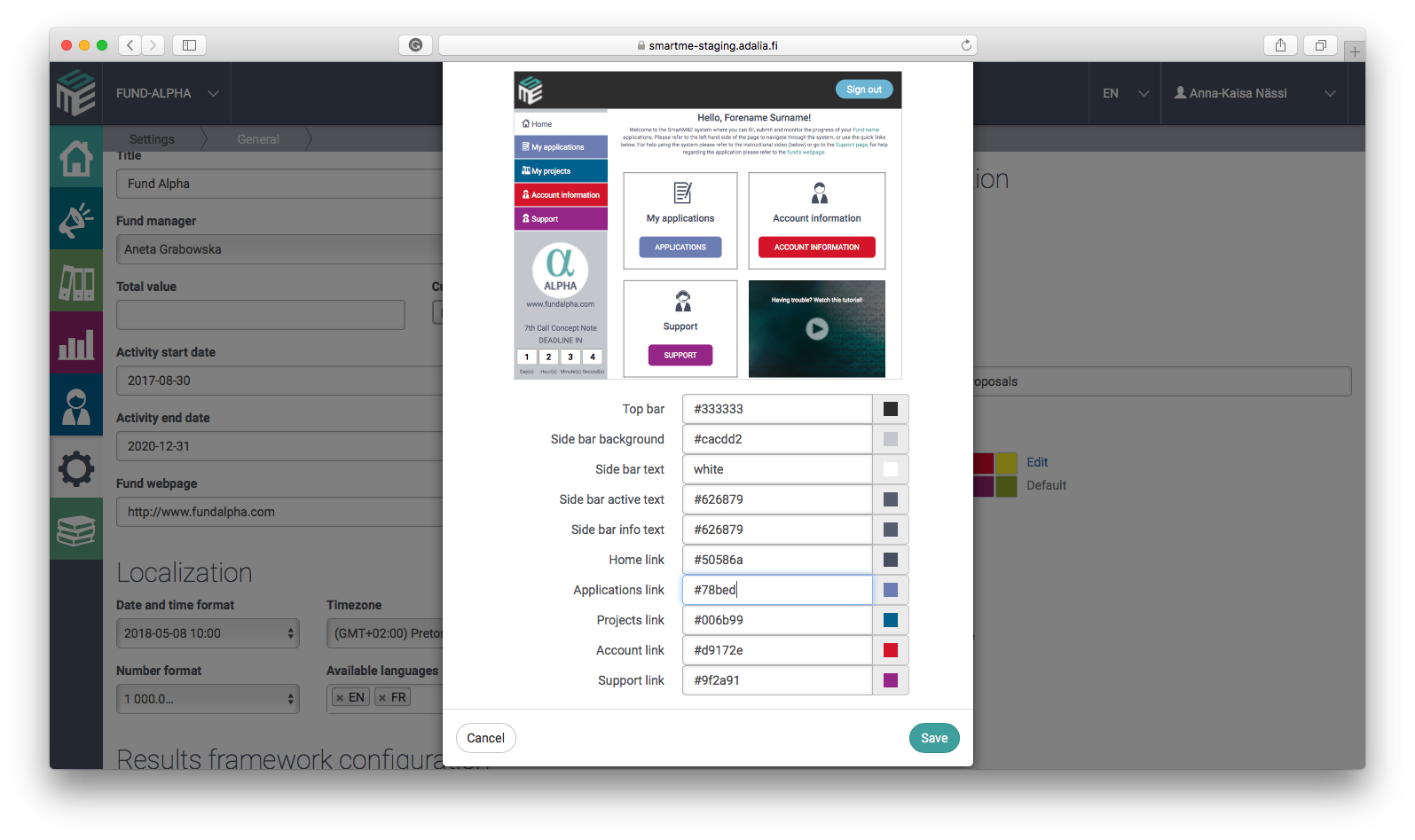Open the megaphone announcements sidebar icon
Viewport: 1415px width, 840px height.
76,219
